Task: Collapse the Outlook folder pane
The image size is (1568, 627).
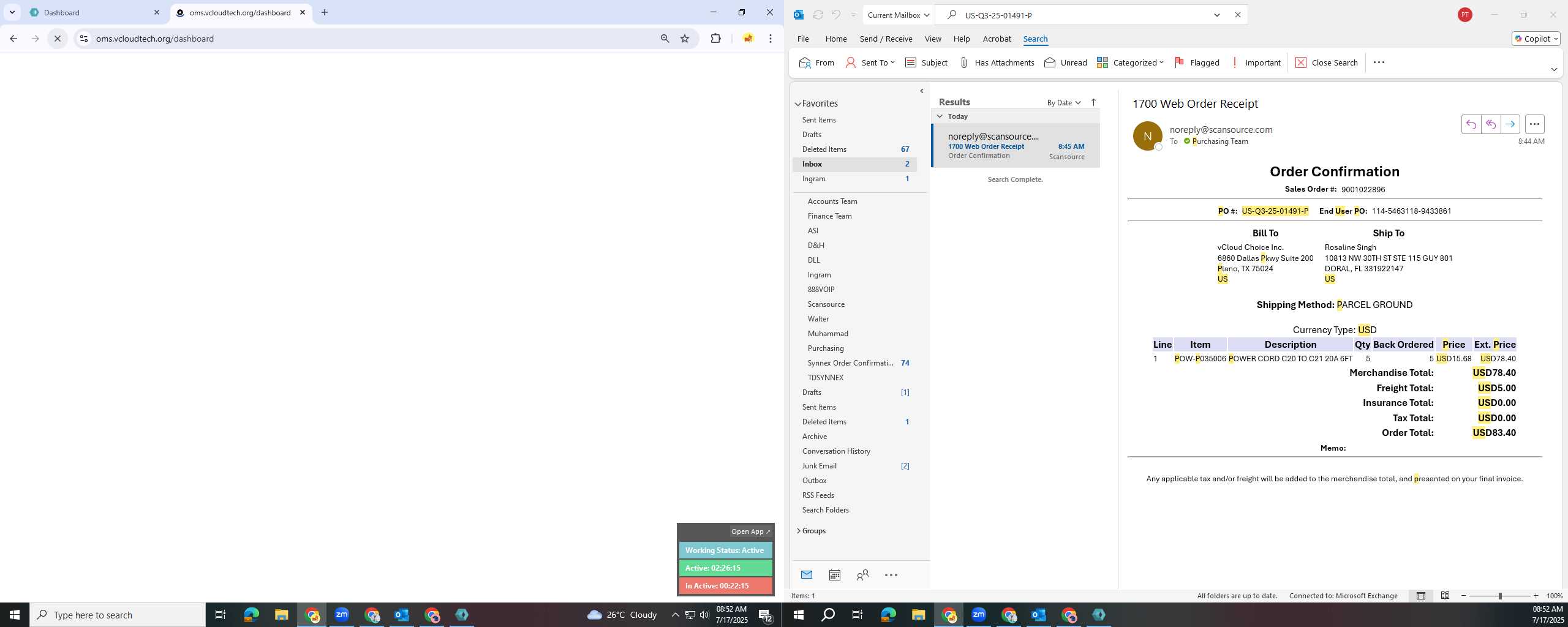Action: coord(922,91)
